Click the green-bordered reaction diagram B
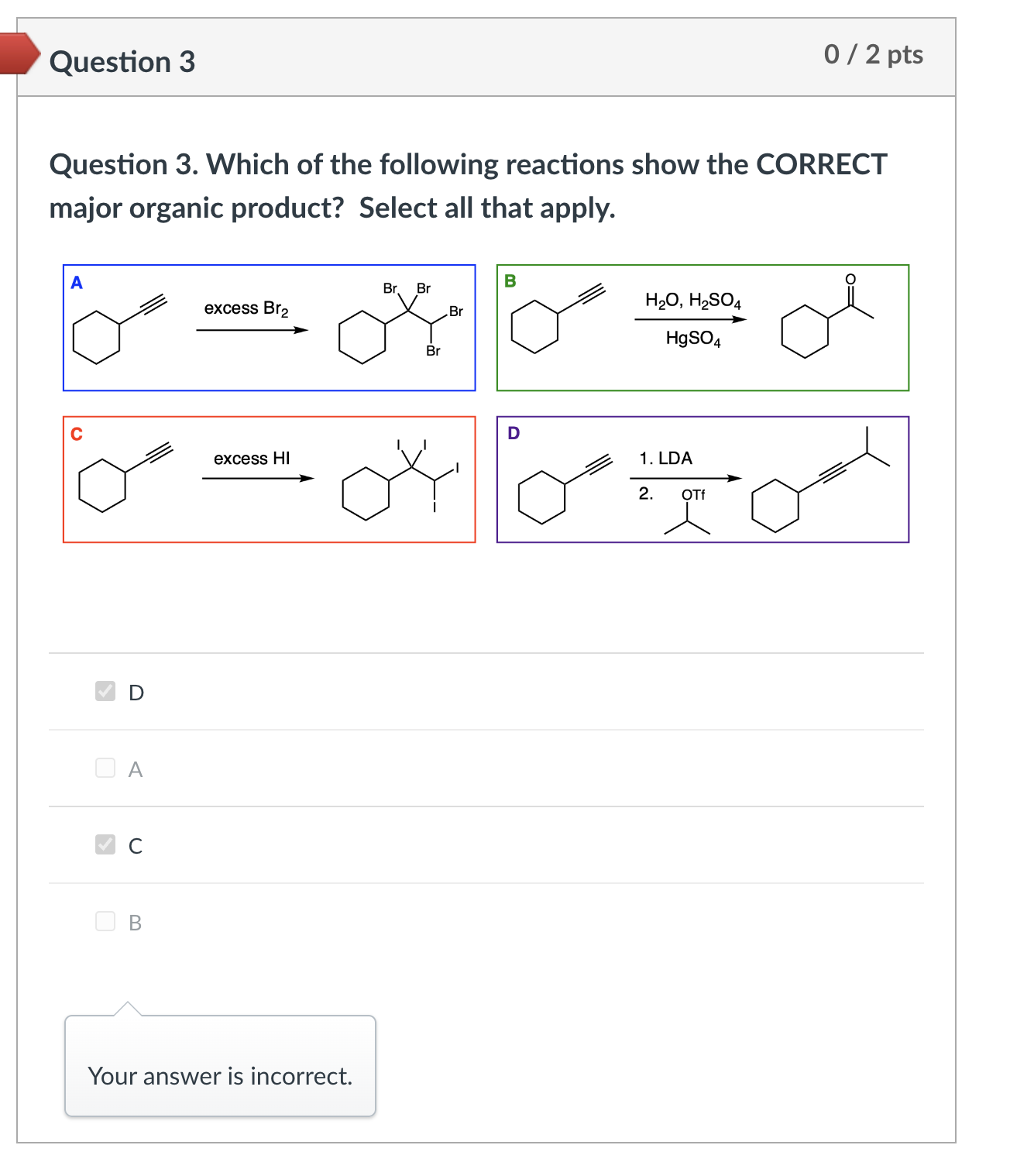 [703, 327]
